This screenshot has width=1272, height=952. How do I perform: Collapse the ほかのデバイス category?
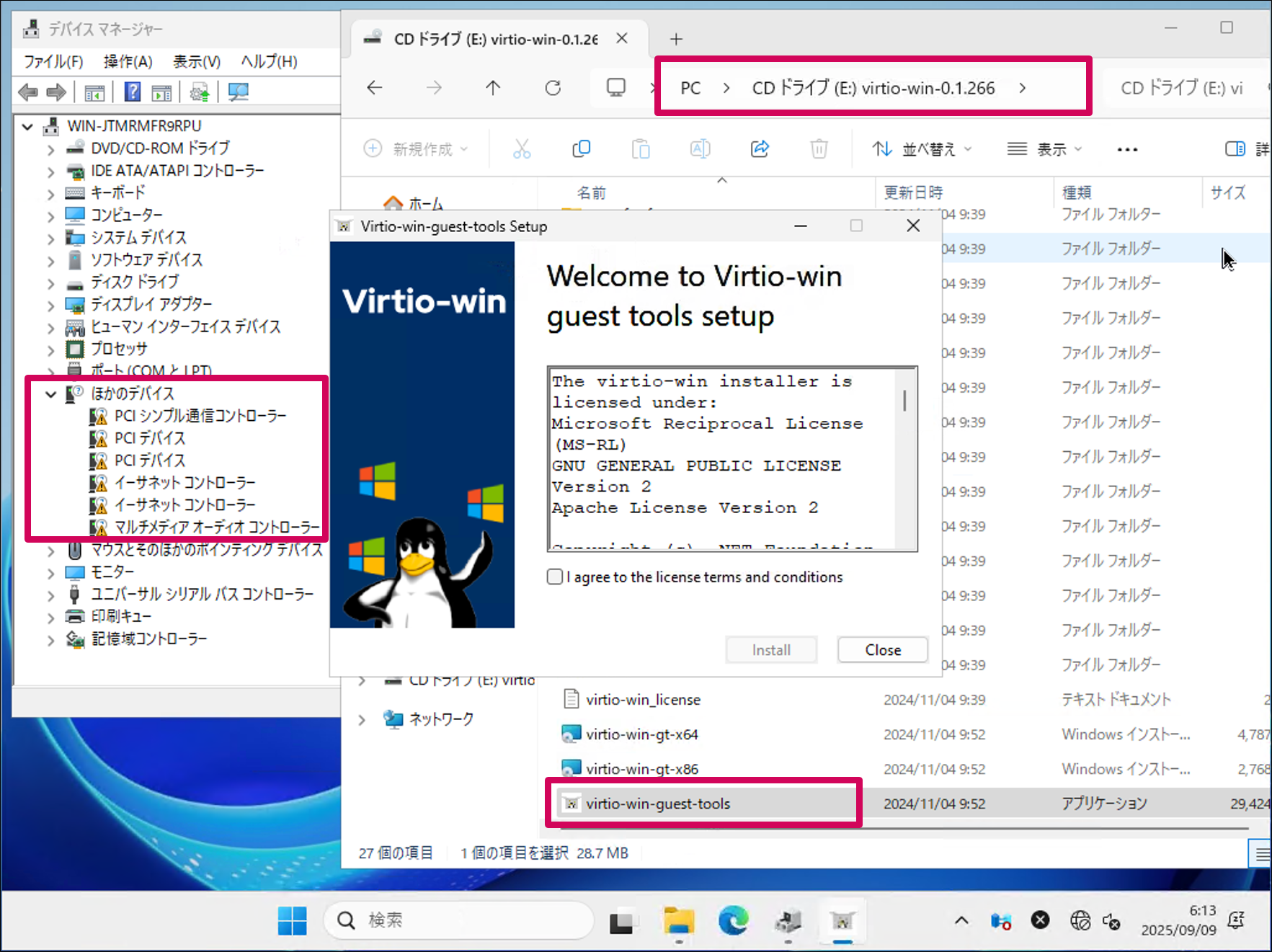(50, 394)
